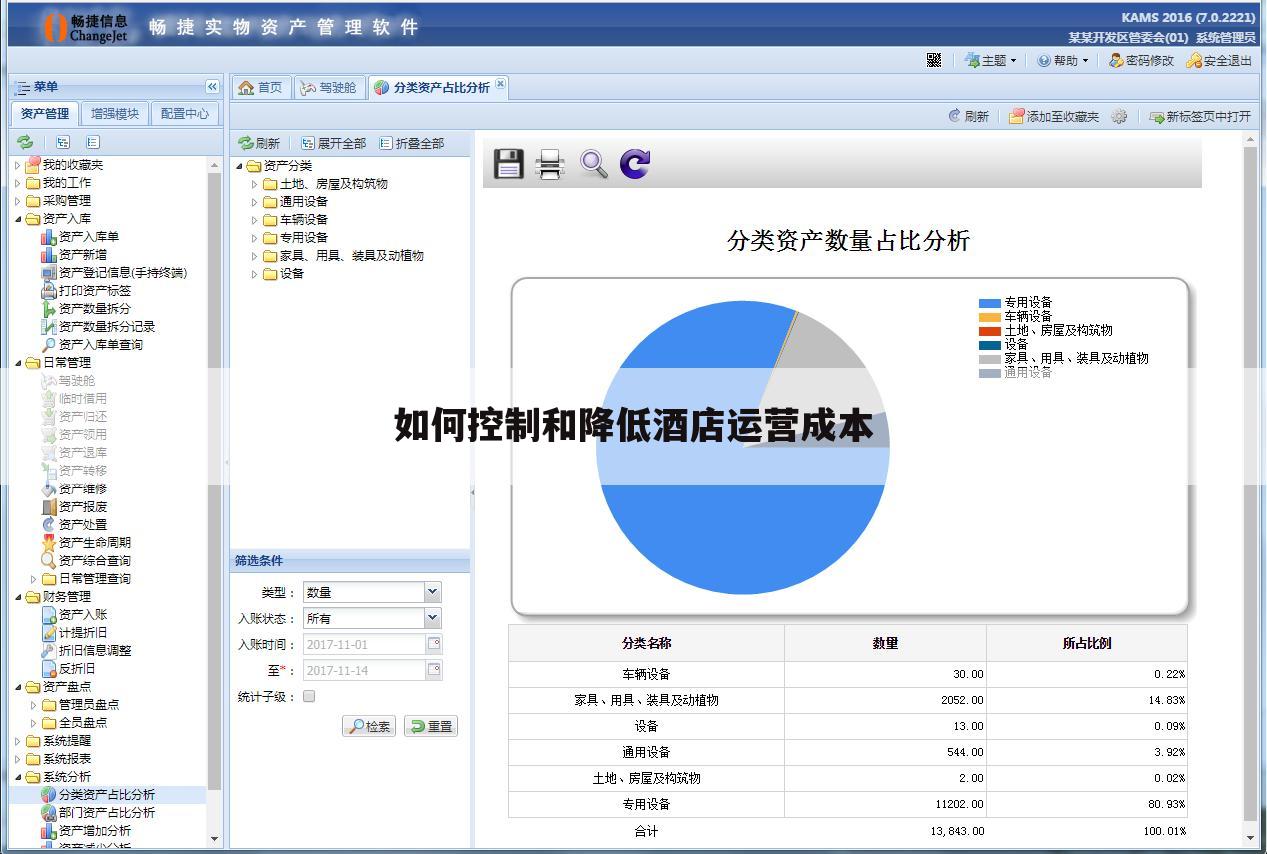The height and width of the screenshot is (854, 1267).
Task: Click the magnifier search icon above chart
Action: [x=593, y=164]
